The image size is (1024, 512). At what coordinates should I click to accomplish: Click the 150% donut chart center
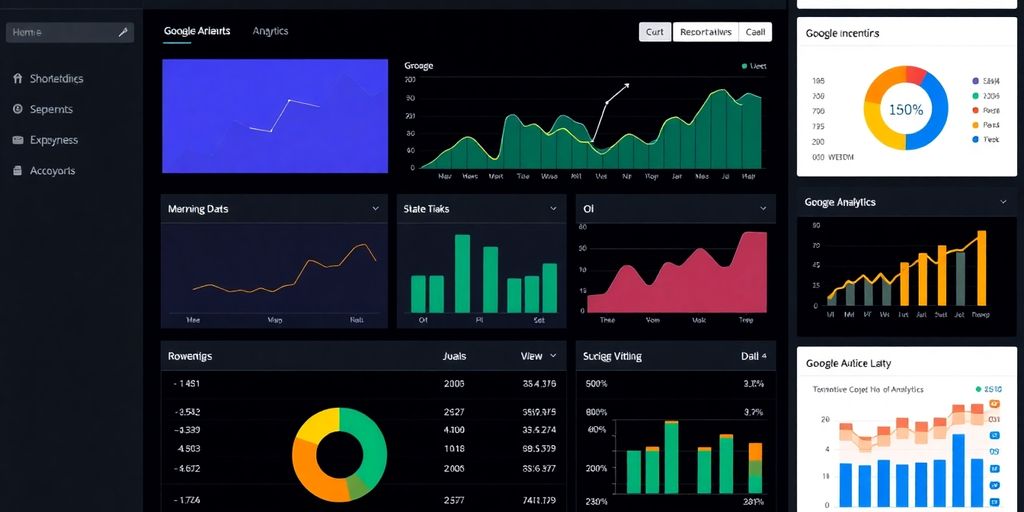[906, 110]
